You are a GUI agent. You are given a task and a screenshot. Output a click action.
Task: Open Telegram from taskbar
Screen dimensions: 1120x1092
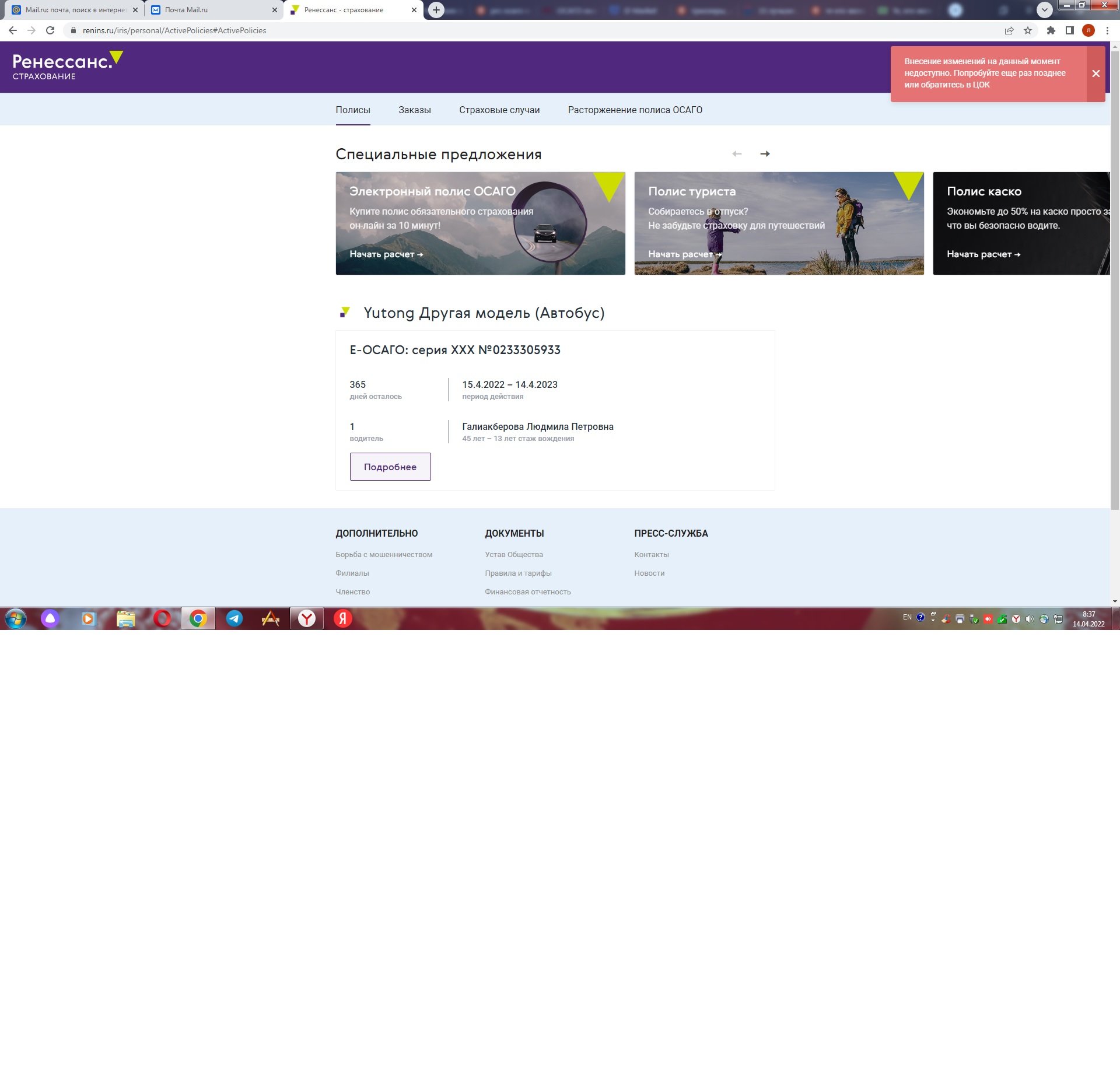pos(235,618)
